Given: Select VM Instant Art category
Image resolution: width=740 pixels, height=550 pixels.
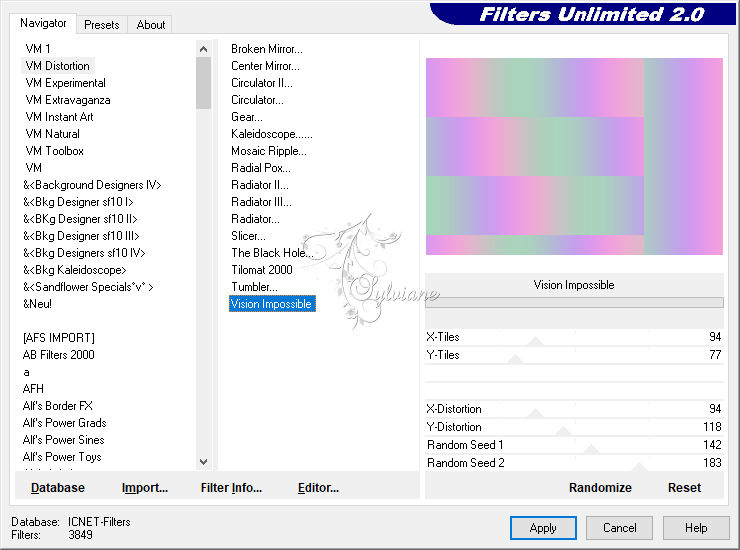Looking at the screenshot, I should (x=59, y=117).
